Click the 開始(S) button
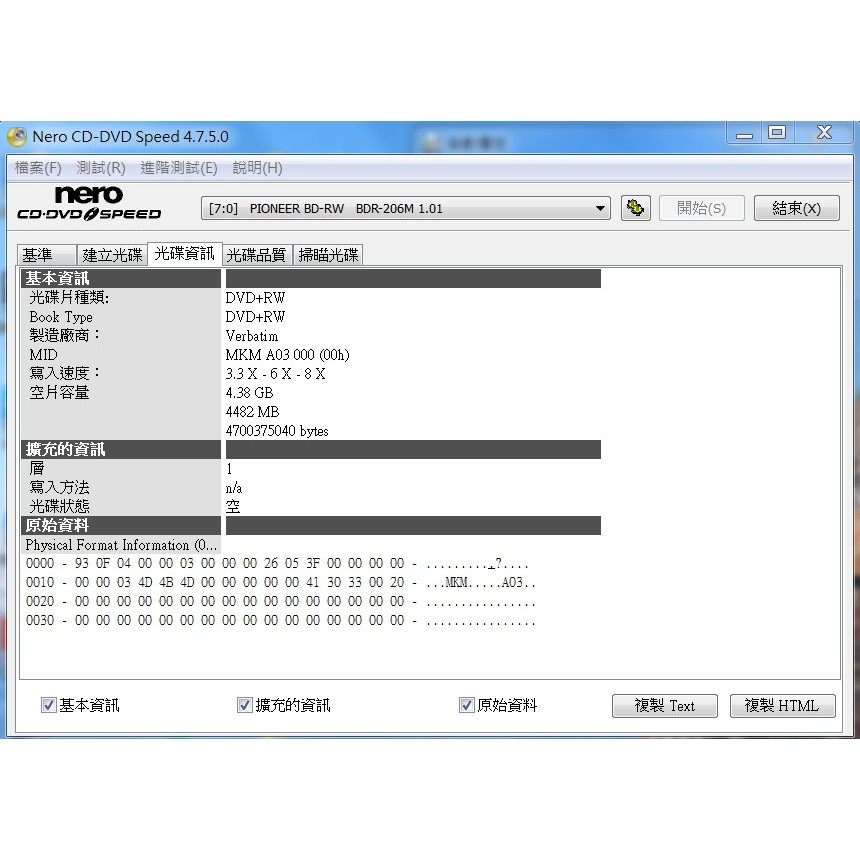 (x=701, y=208)
